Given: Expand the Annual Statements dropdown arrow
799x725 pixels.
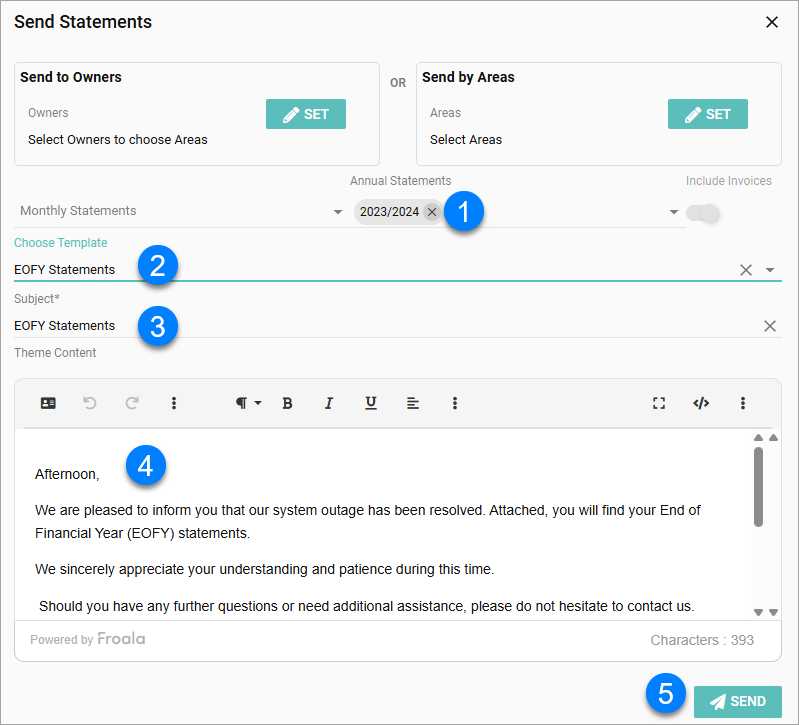Looking at the screenshot, I should pyautogui.click(x=674, y=212).
